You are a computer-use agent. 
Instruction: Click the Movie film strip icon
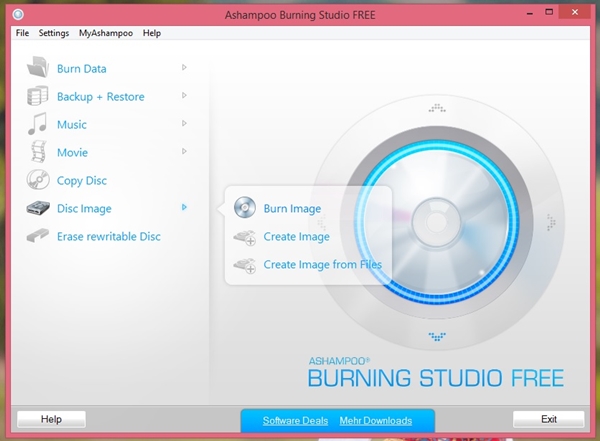click(x=38, y=153)
